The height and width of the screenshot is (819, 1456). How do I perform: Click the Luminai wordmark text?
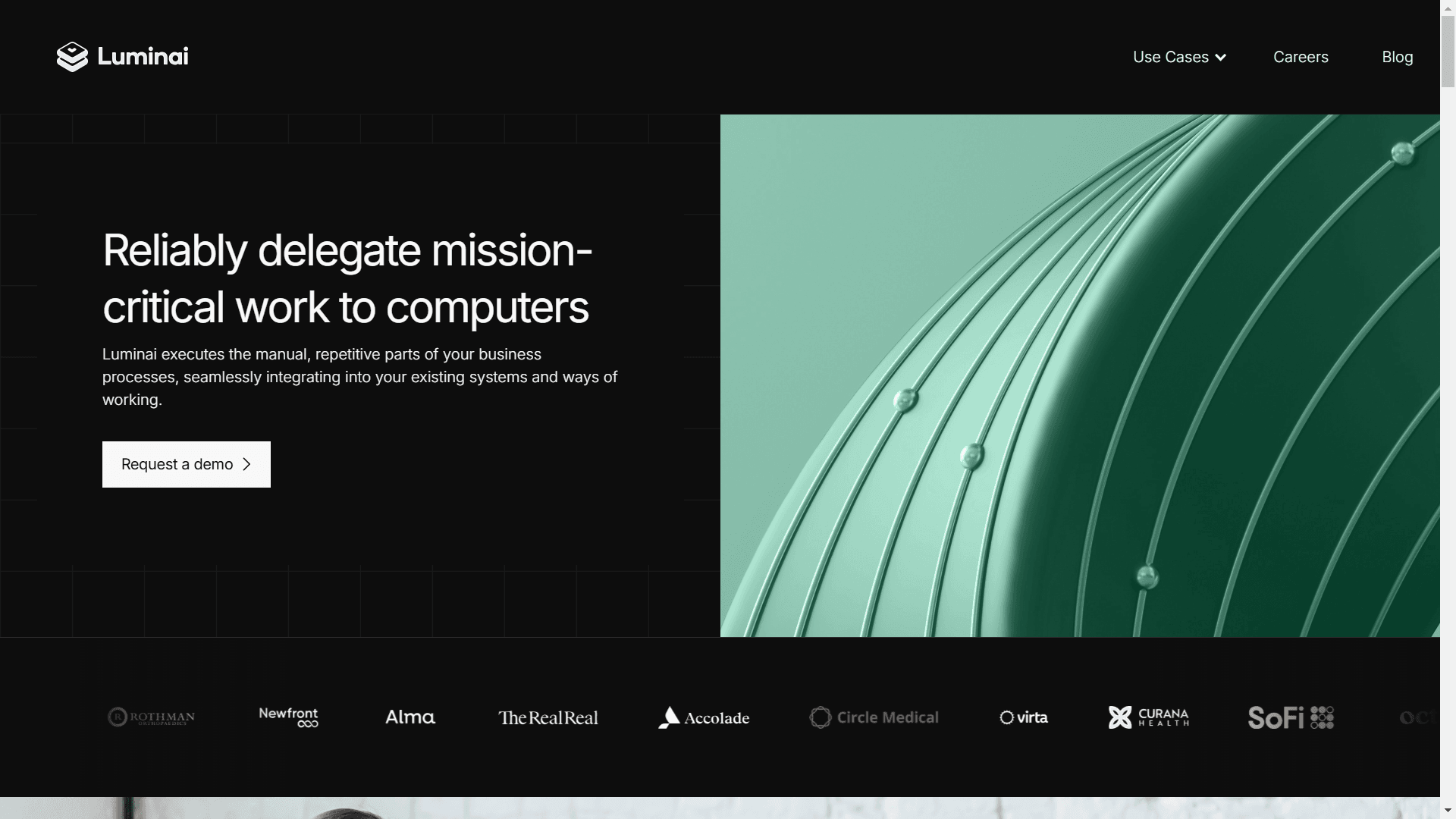pos(143,57)
